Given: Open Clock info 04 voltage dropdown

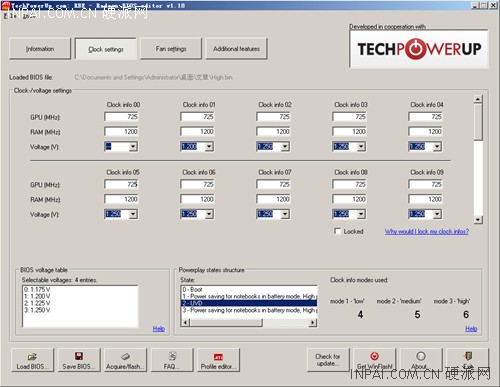Looking at the screenshot, I should click(437, 147).
